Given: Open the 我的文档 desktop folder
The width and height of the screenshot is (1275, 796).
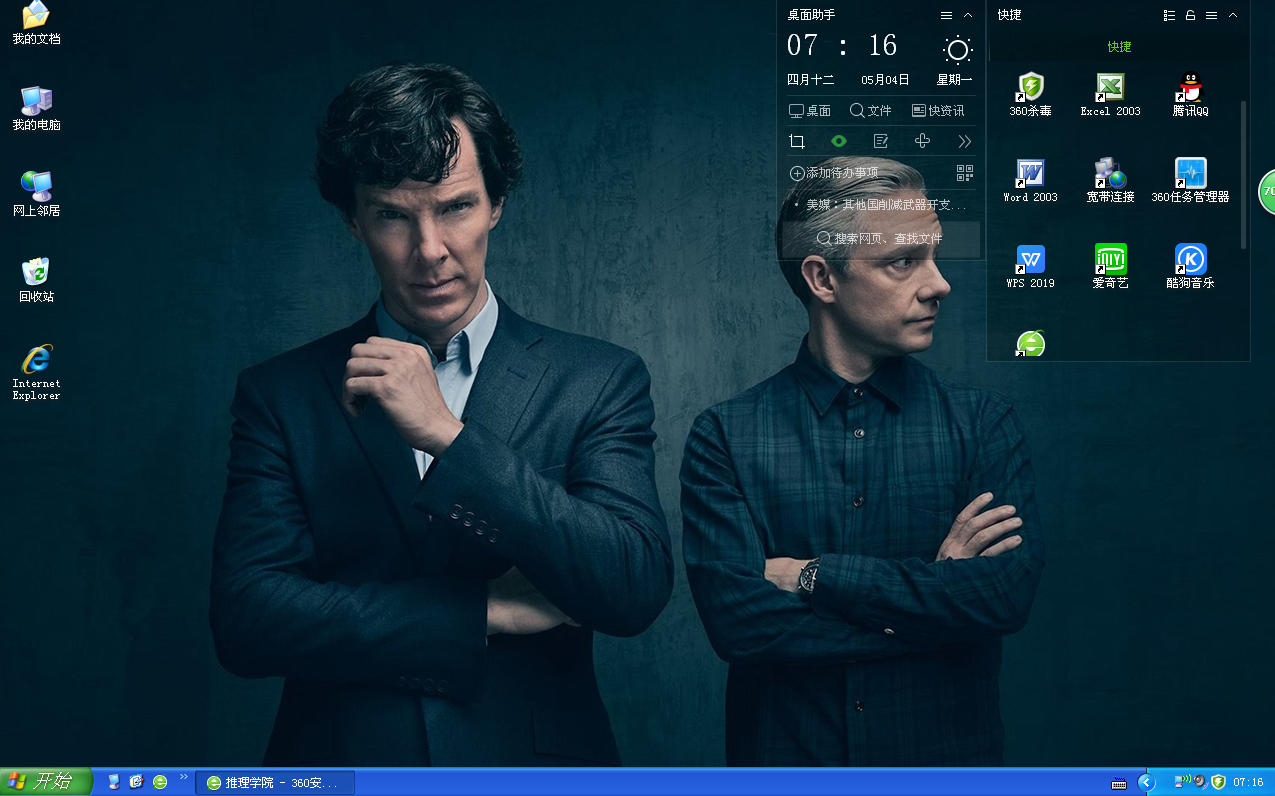Looking at the screenshot, I should 36,22.
